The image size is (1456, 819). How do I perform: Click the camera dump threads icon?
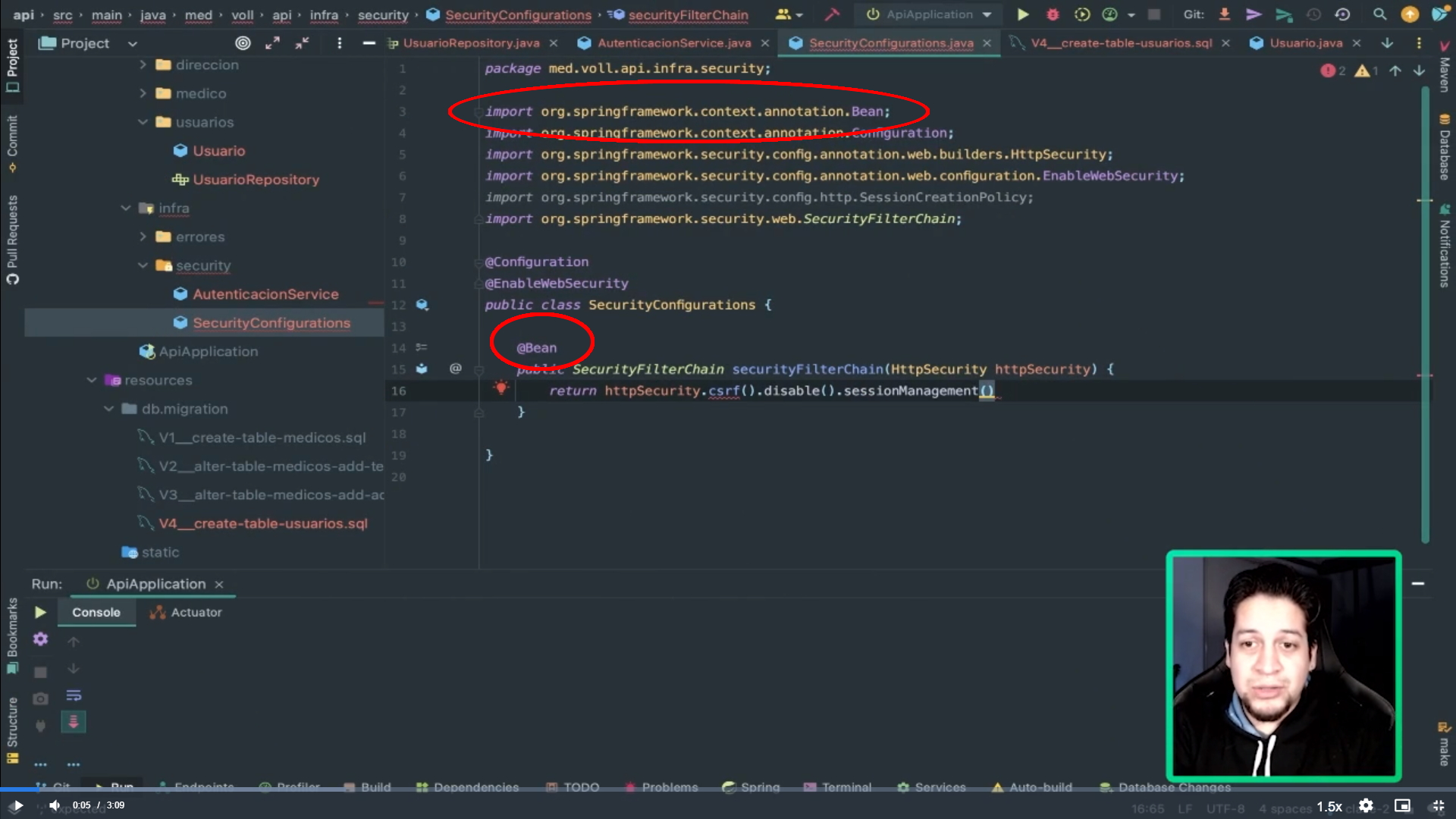coord(40,698)
